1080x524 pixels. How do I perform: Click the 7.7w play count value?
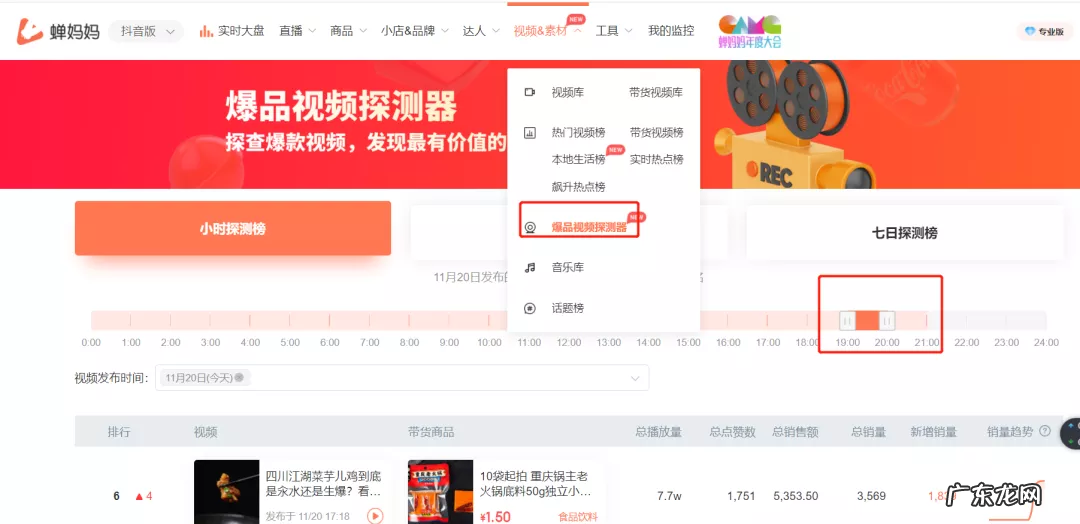[x=668, y=496]
